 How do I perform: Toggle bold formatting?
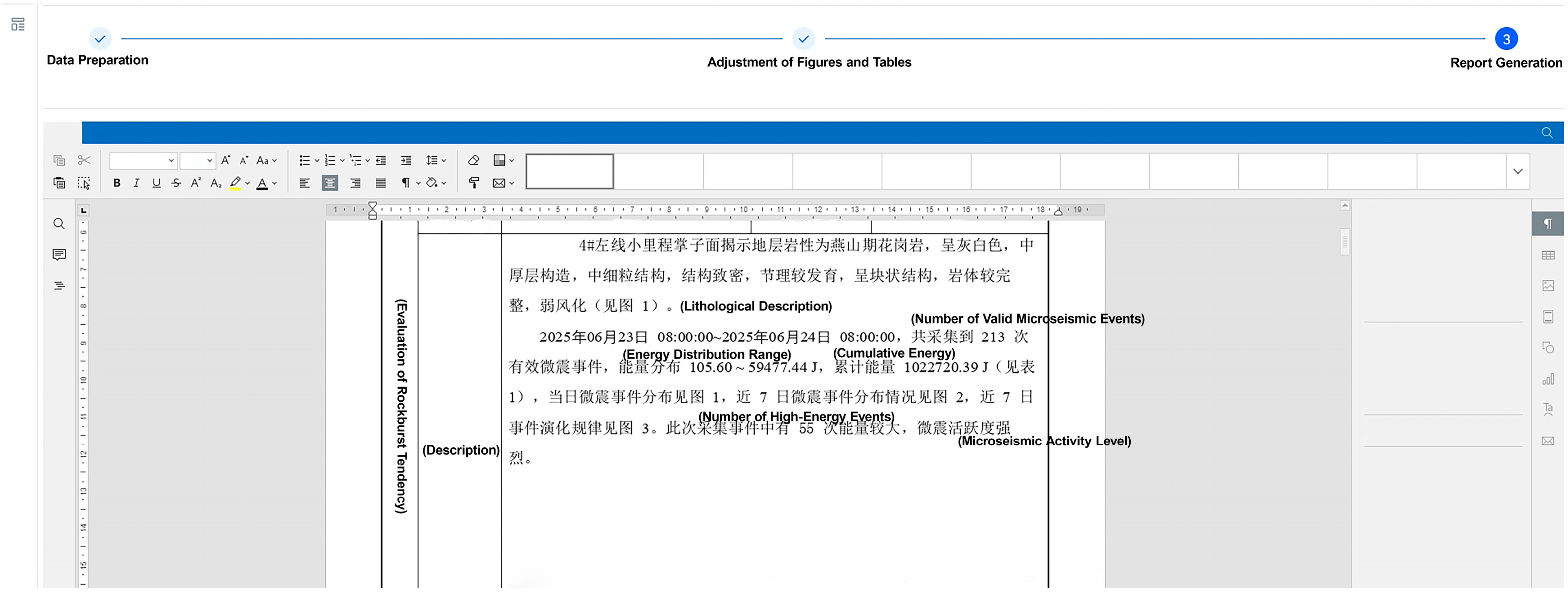[x=117, y=183]
